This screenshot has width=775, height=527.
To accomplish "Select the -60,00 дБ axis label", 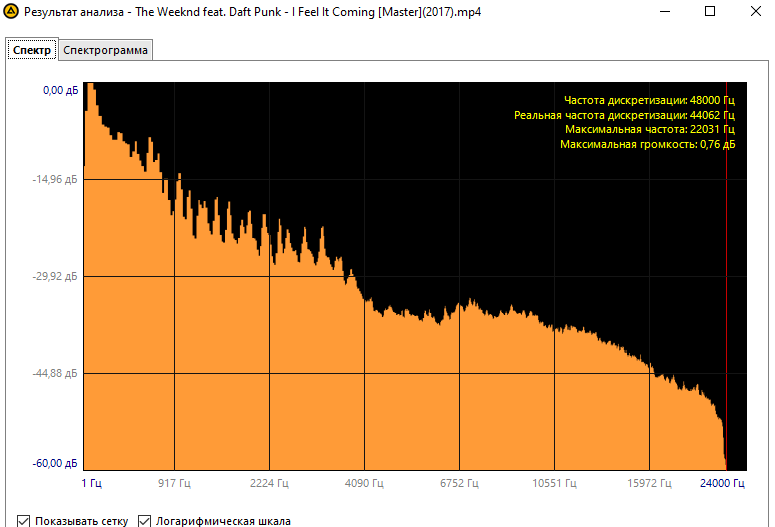I will 55,464.
